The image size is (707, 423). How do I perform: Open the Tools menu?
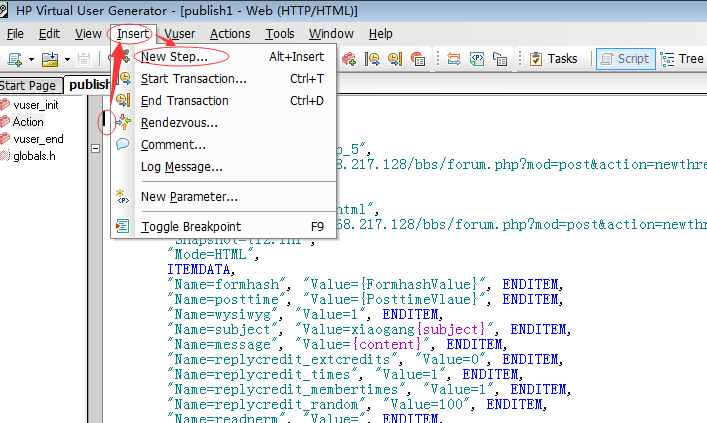pos(280,34)
